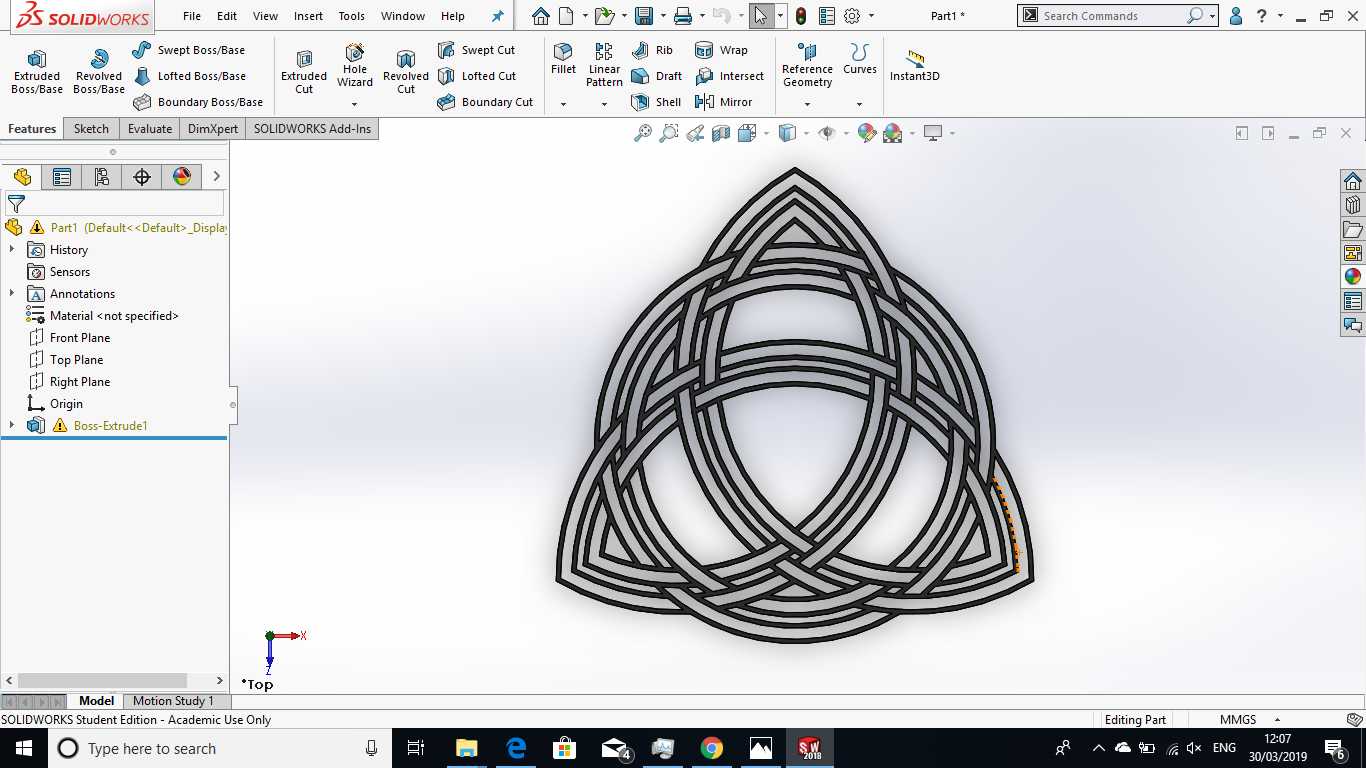Restore the Previous View
The image size is (1366, 768).
[695, 133]
